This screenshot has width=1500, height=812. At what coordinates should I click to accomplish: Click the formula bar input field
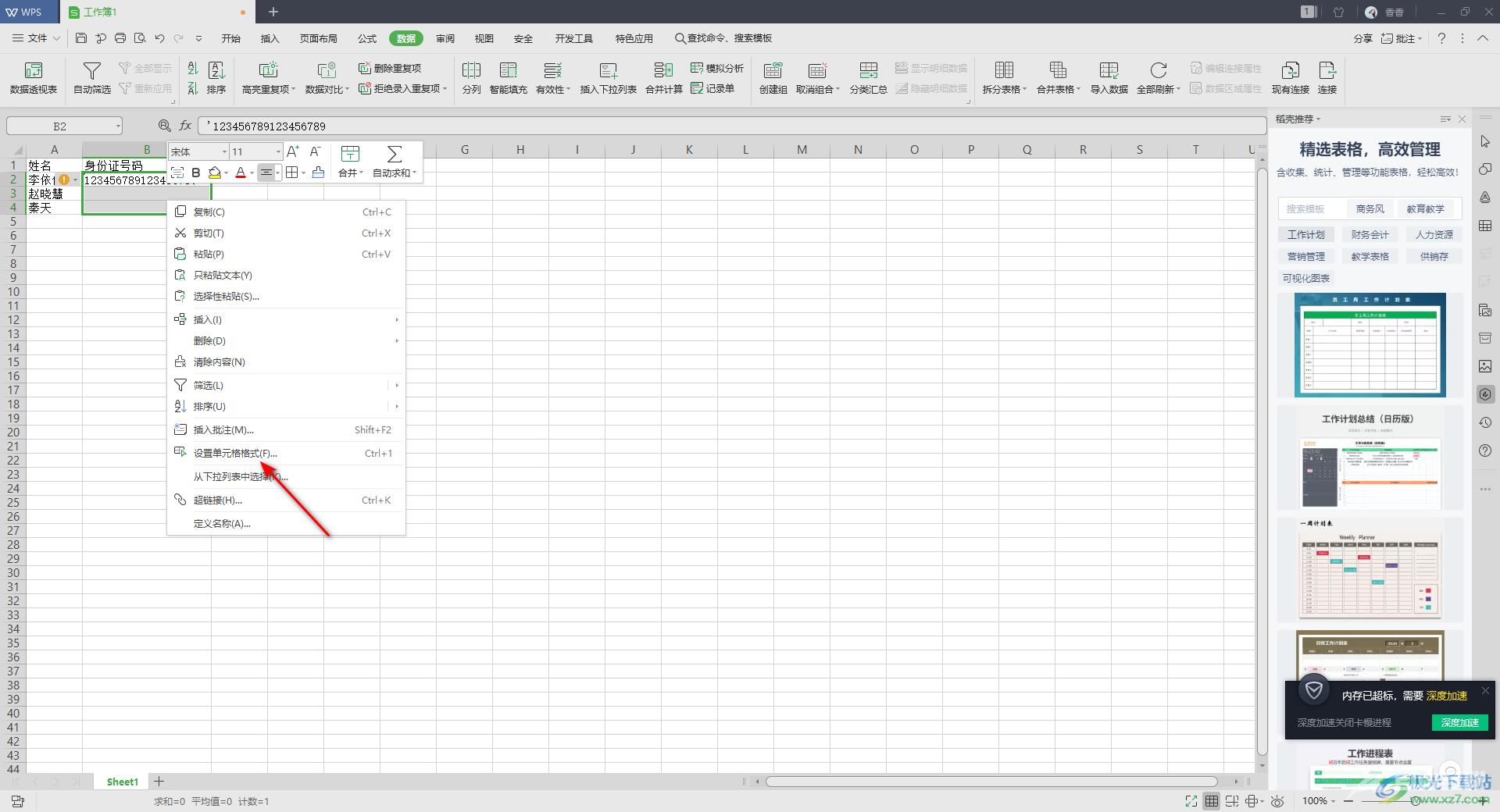730,126
